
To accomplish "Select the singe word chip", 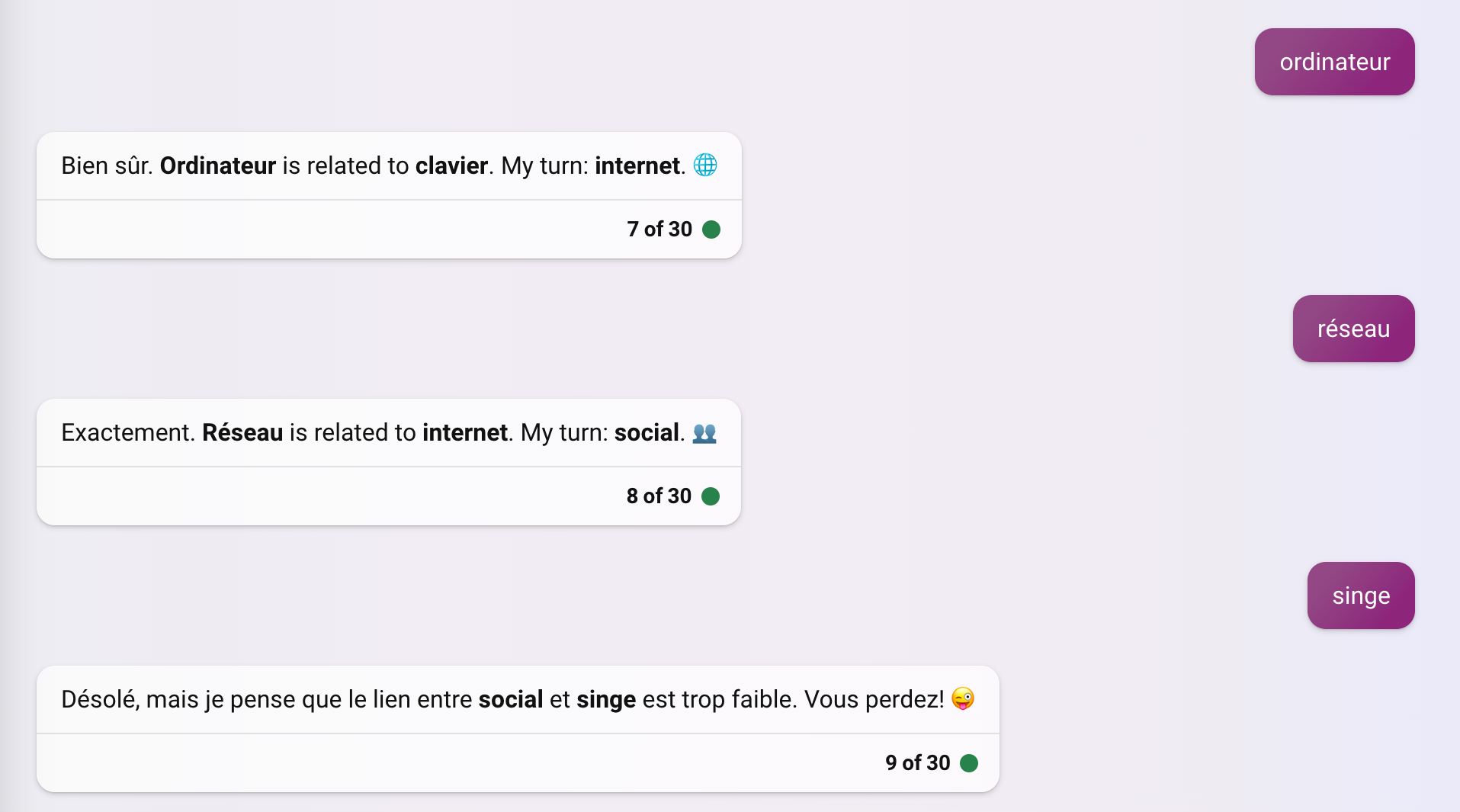I will pyautogui.click(x=1360, y=595).
